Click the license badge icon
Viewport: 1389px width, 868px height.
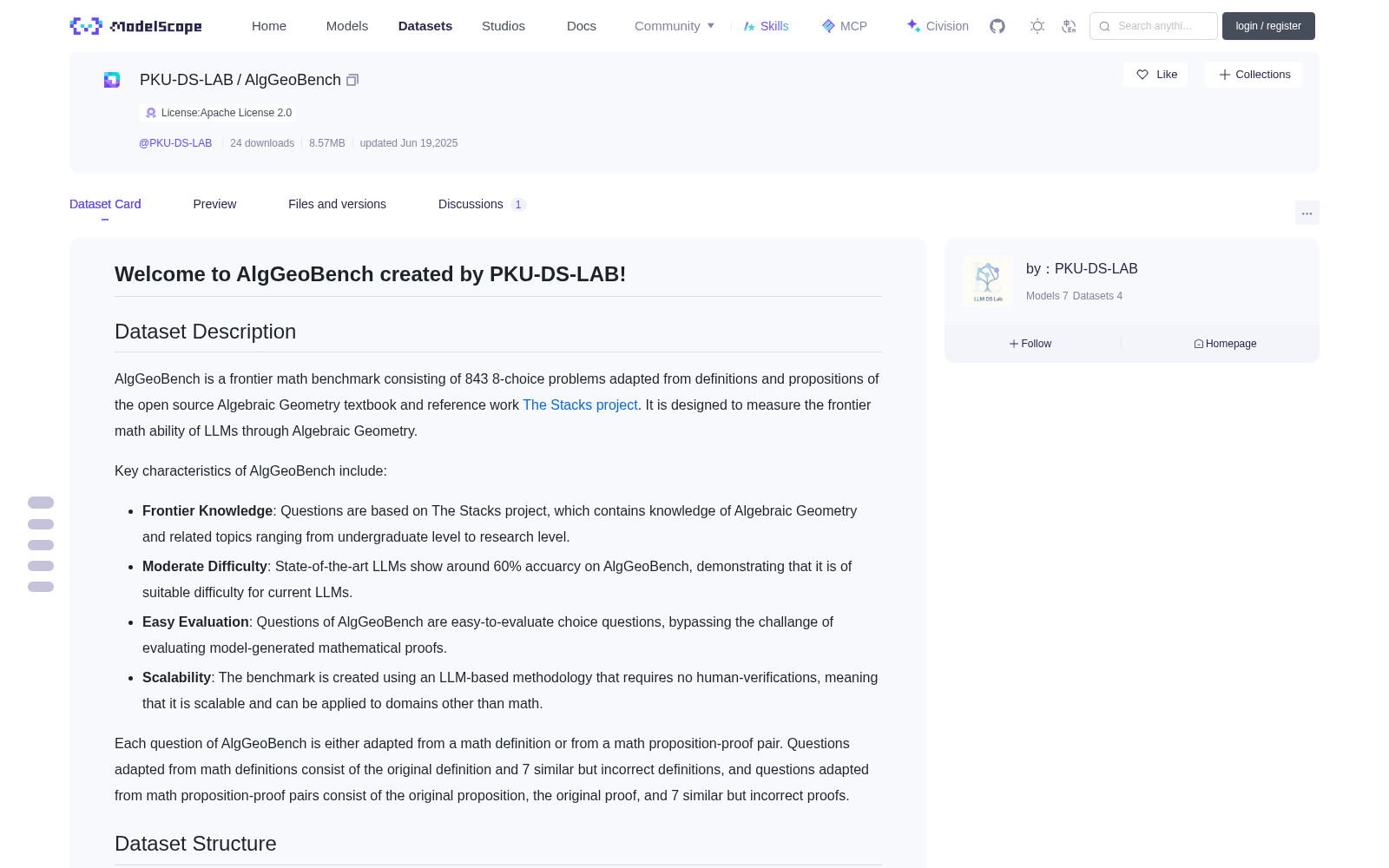151,113
